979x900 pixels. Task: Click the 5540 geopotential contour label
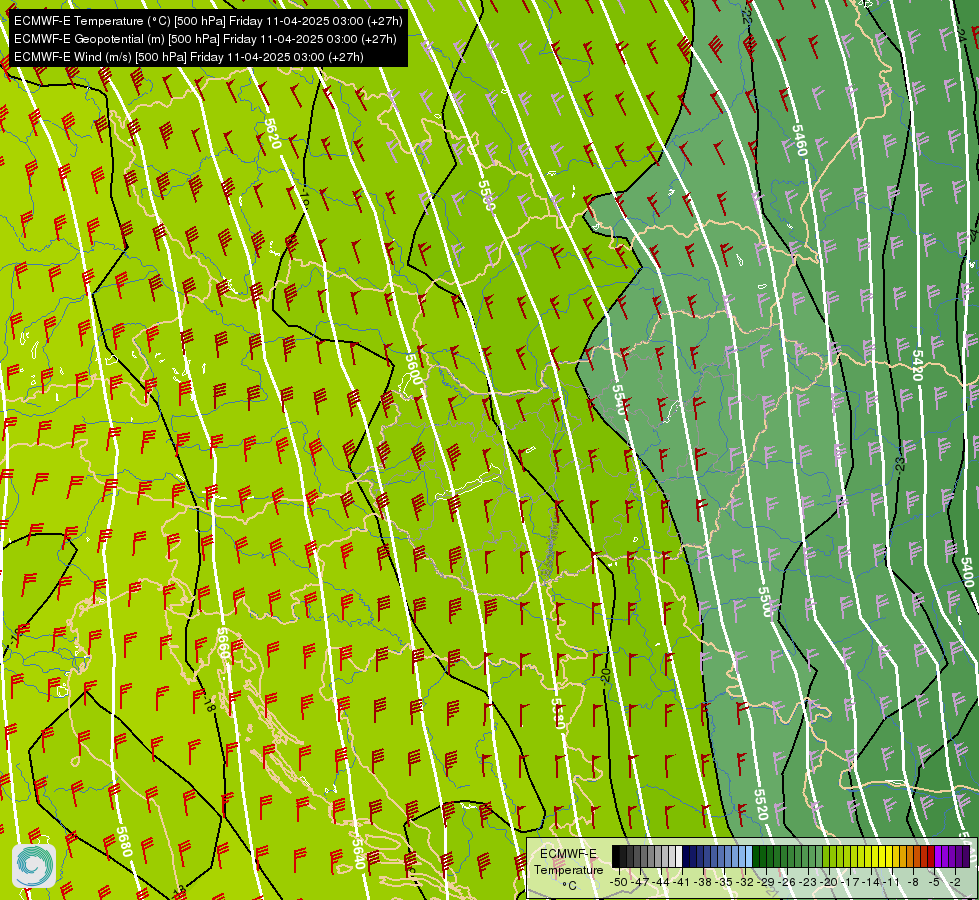[618, 400]
